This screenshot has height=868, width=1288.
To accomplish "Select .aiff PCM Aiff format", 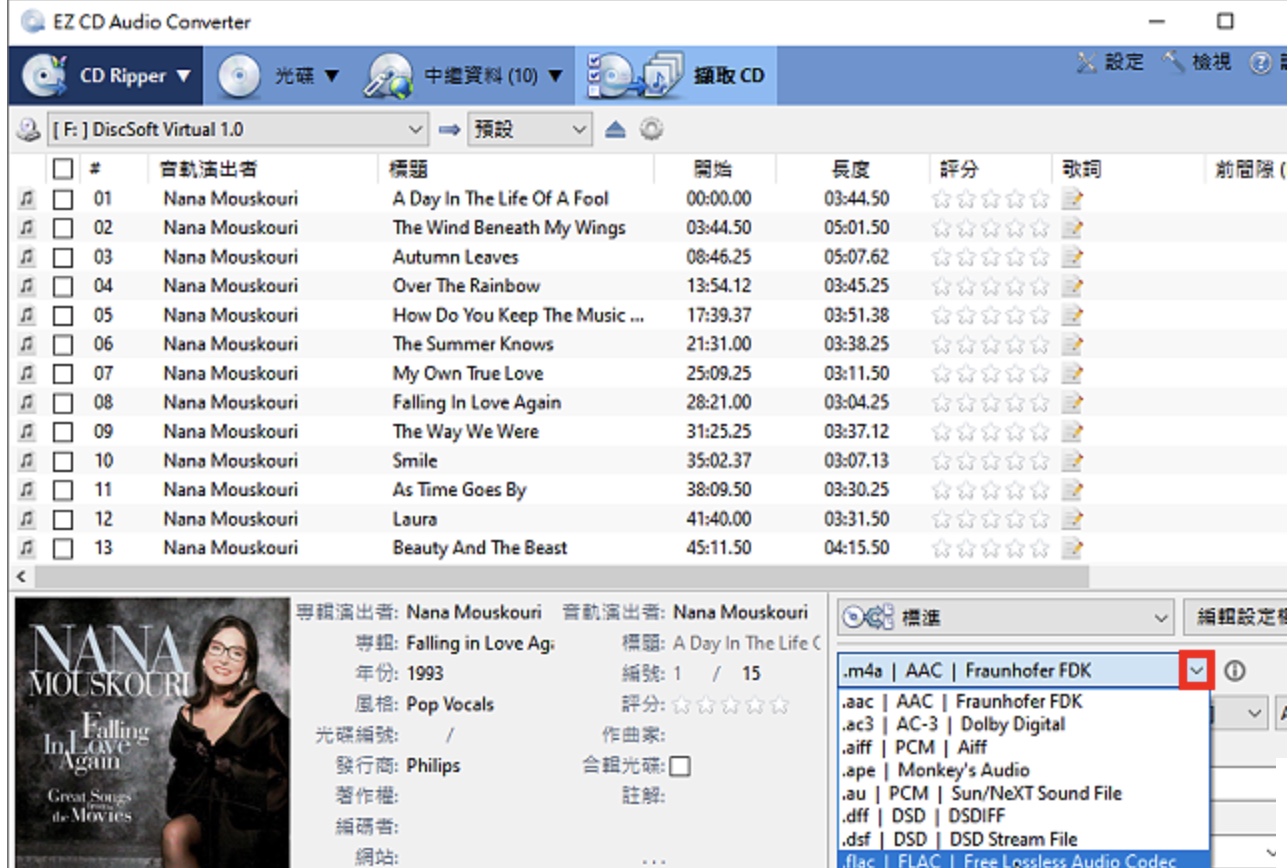I will 1023,747.
